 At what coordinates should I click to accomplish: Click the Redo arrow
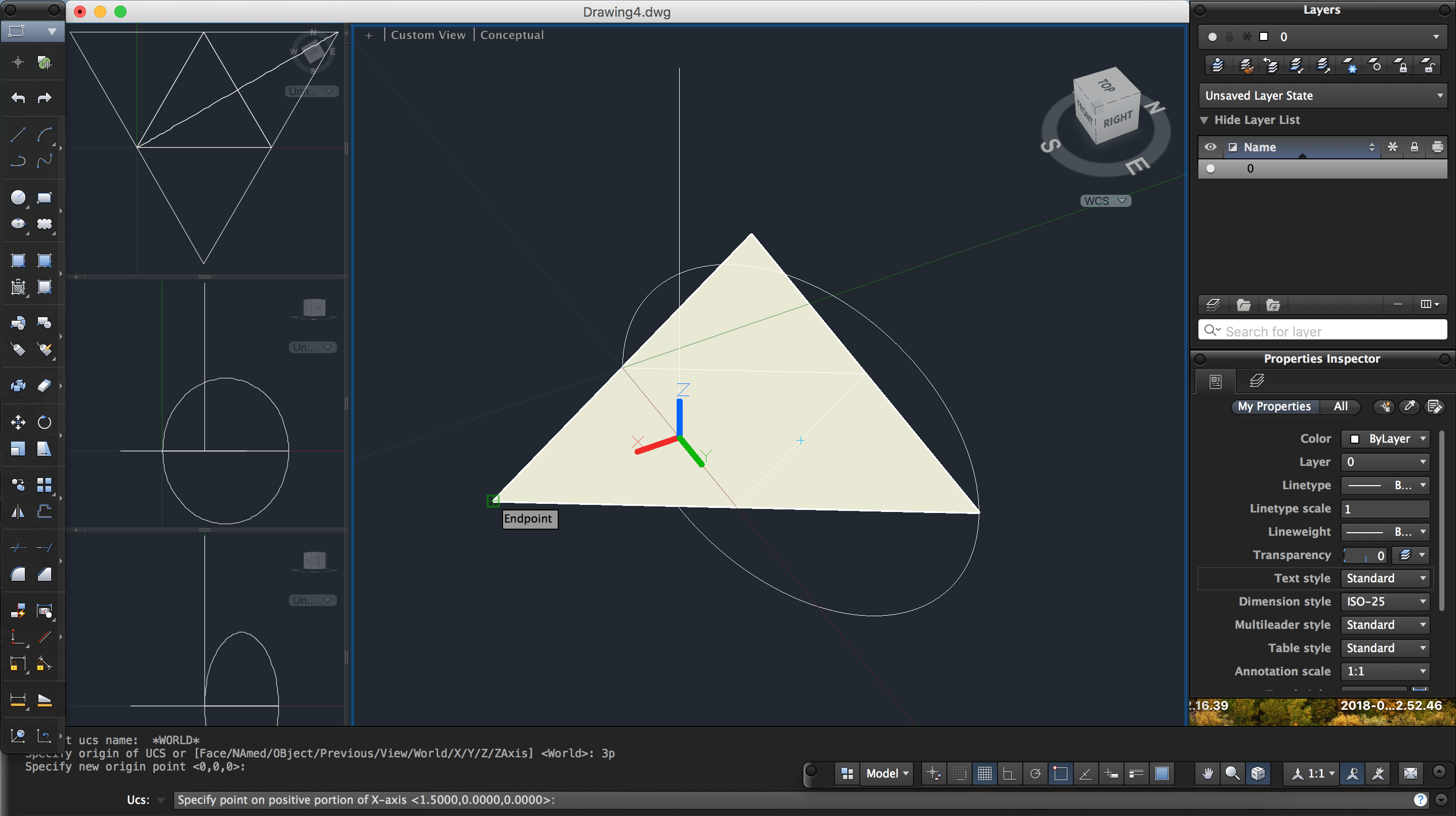pos(44,98)
